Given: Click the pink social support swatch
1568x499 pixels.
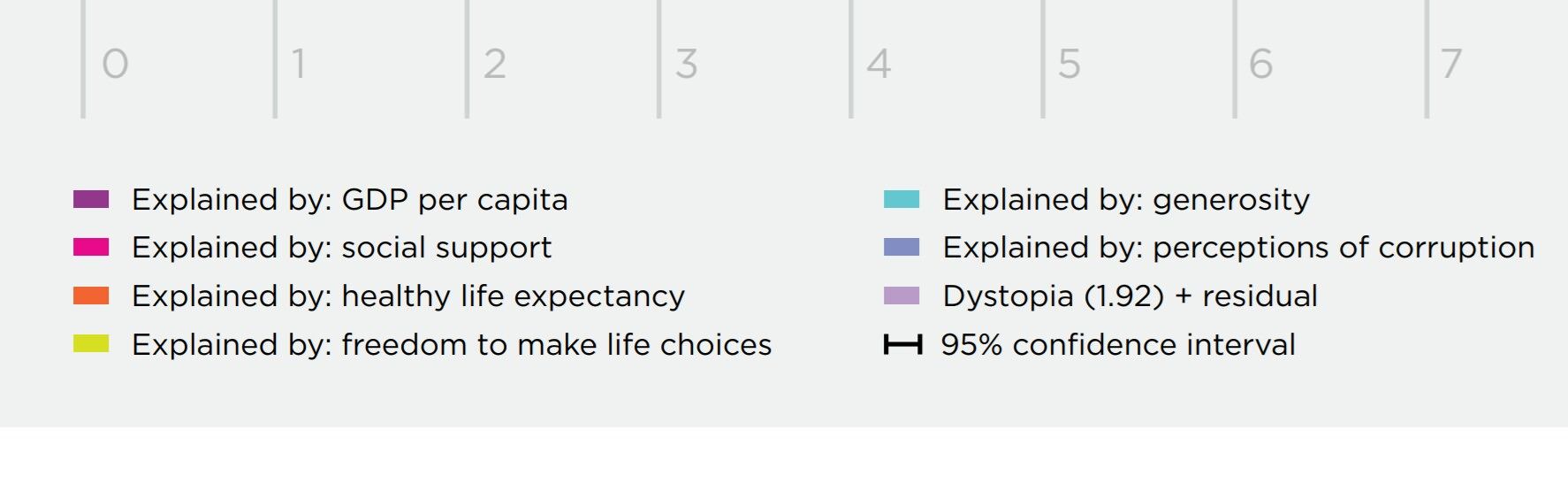Looking at the screenshot, I should point(91,247).
